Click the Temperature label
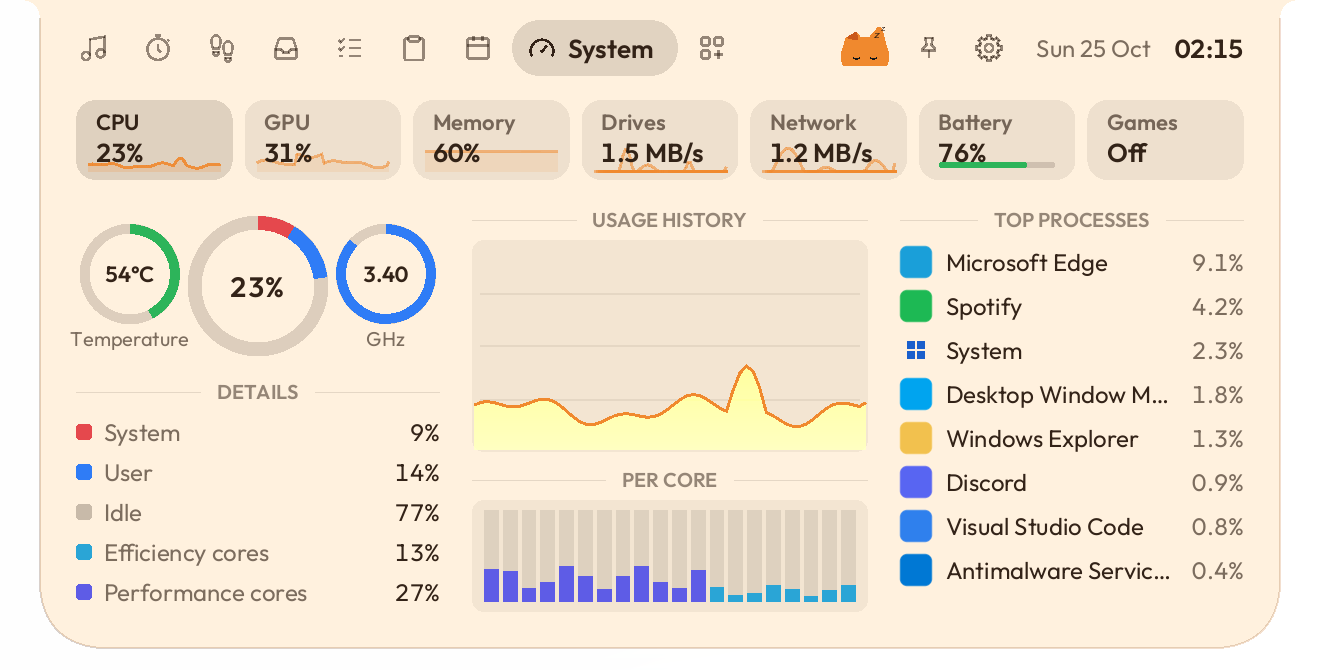The width and height of the screenshot is (1320, 670). (x=130, y=340)
